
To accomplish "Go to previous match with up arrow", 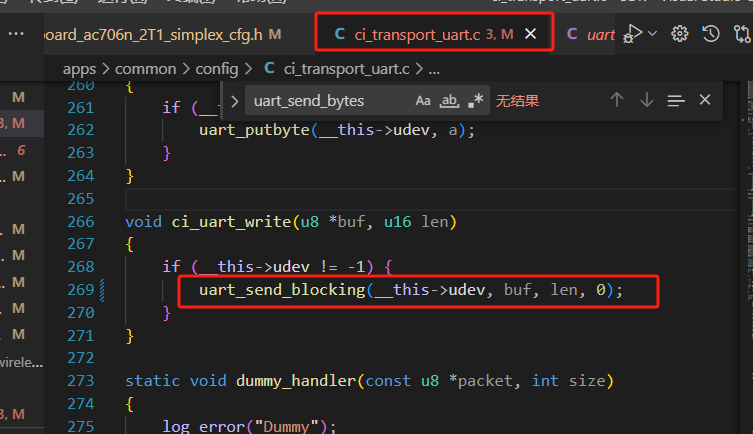I will point(617,100).
